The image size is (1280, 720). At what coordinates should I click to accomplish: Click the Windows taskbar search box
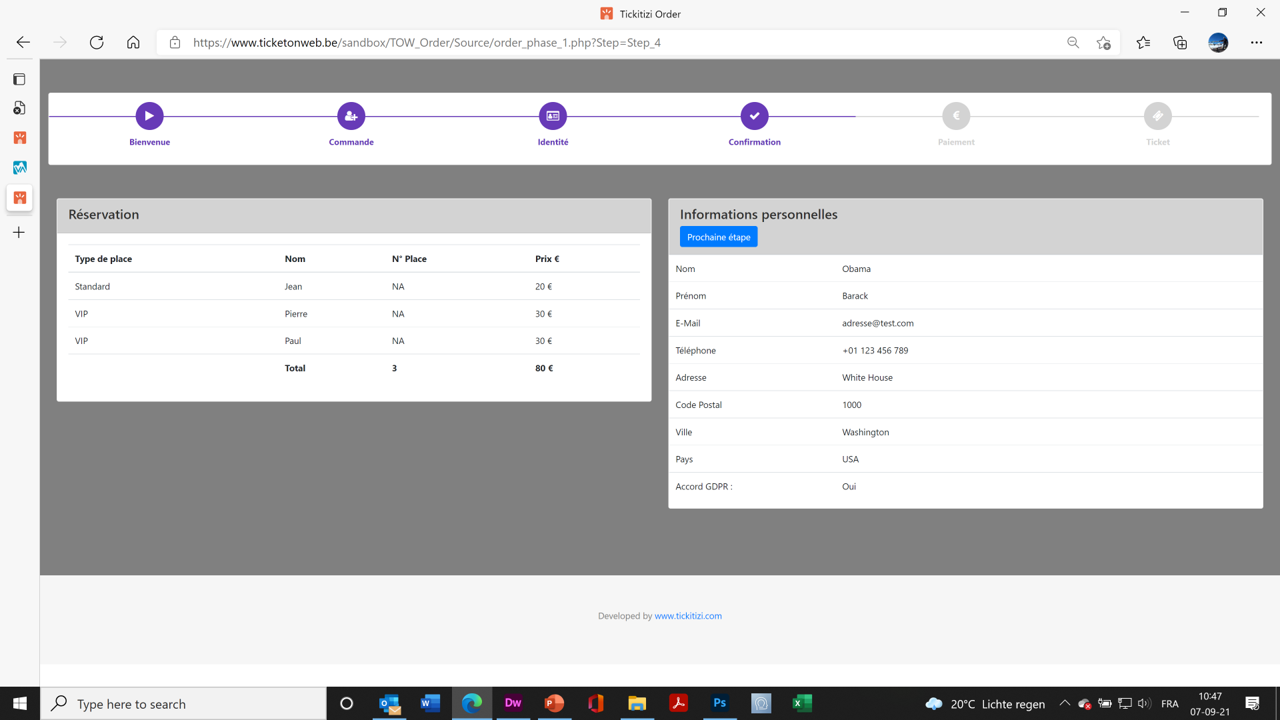[x=185, y=704]
